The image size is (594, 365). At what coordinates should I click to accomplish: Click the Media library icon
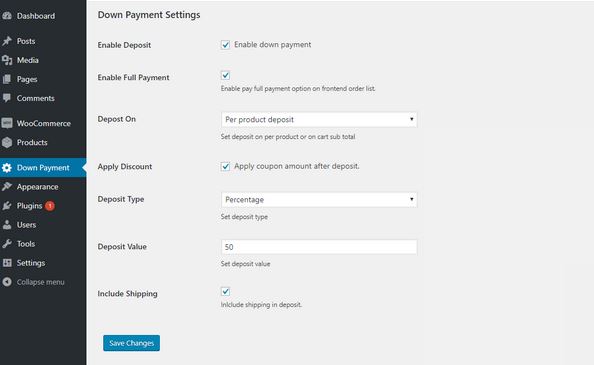[6, 60]
